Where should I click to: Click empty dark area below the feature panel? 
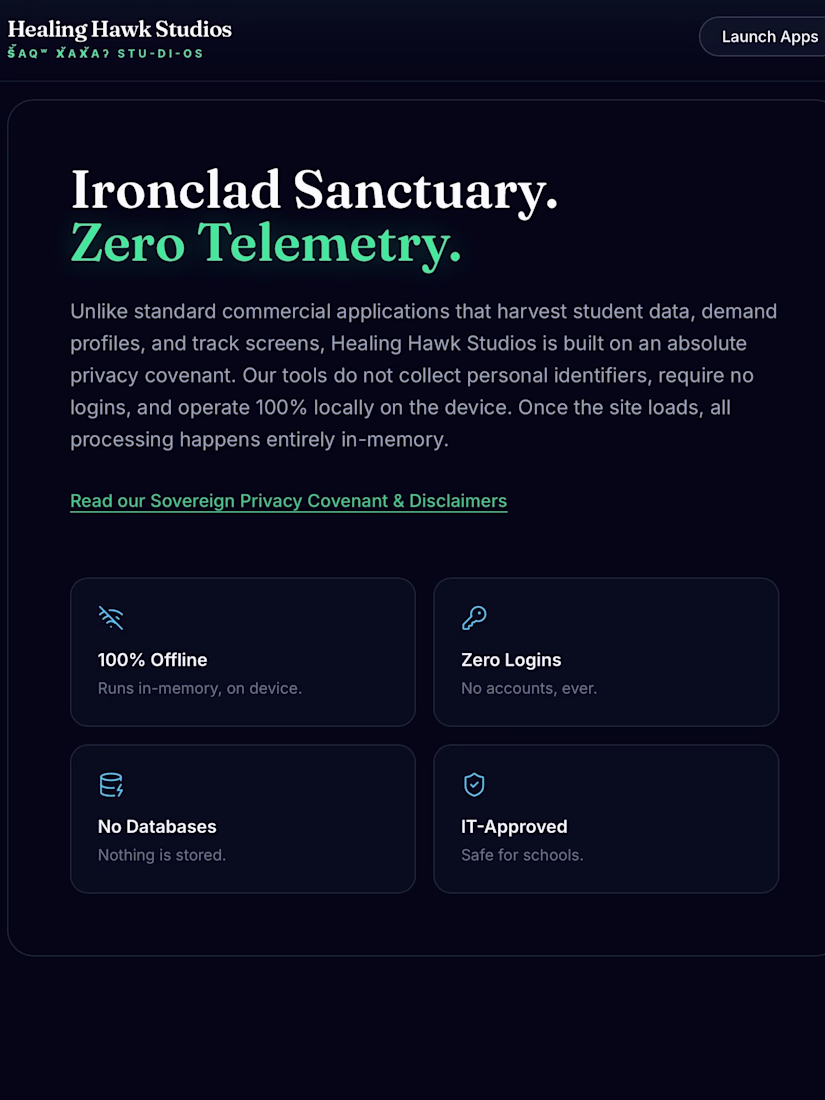(x=412, y=1028)
